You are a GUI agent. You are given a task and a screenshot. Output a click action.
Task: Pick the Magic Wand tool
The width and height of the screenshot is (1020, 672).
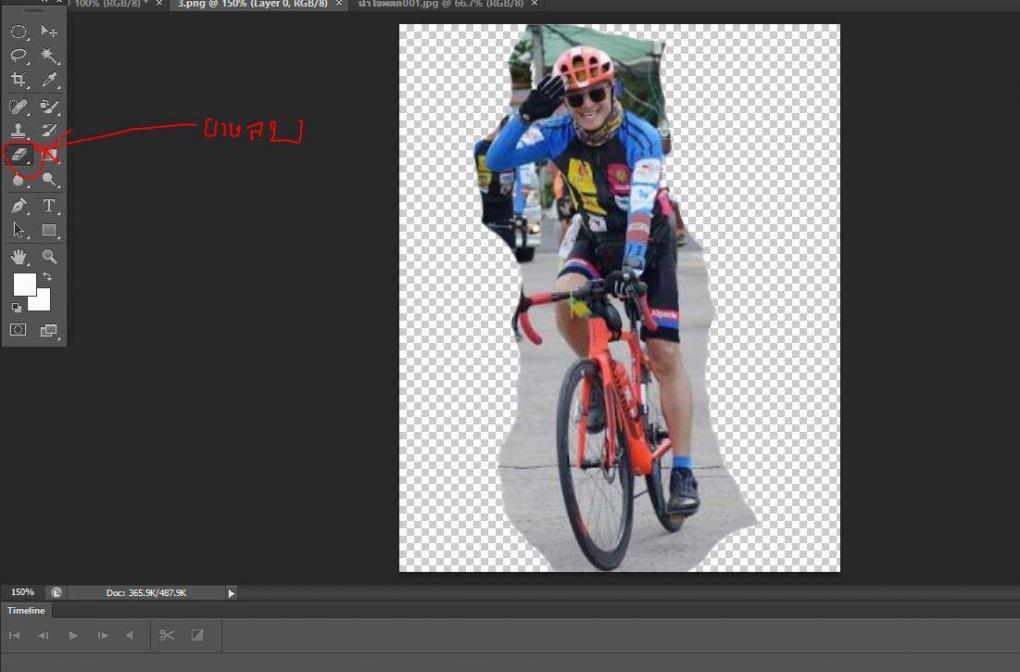tap(49, 56)
